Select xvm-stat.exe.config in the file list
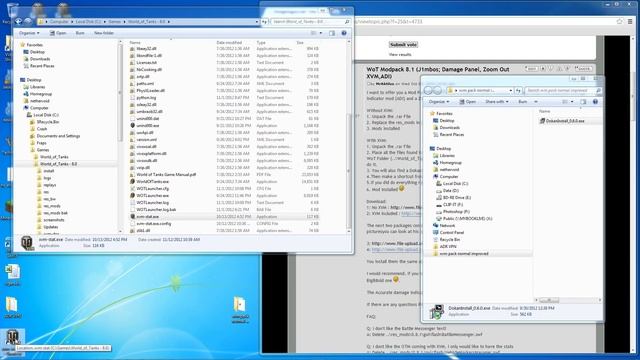Viewport: 640px width, 360px height. 153,223
